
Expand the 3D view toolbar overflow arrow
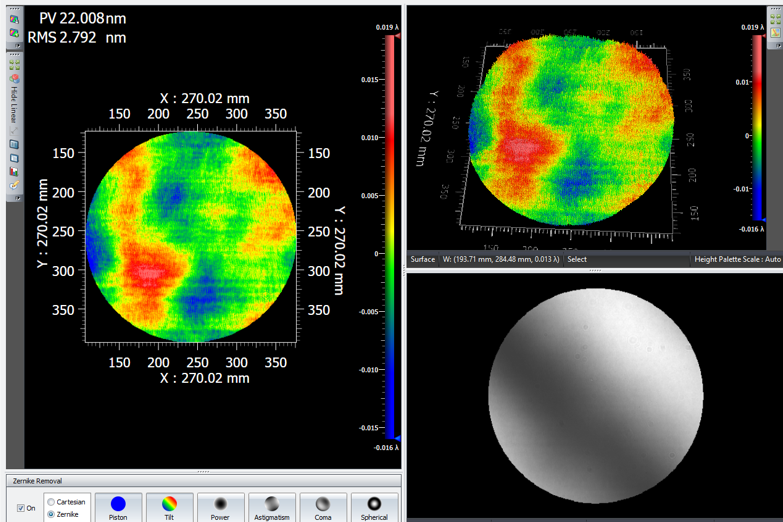(777, 46)
